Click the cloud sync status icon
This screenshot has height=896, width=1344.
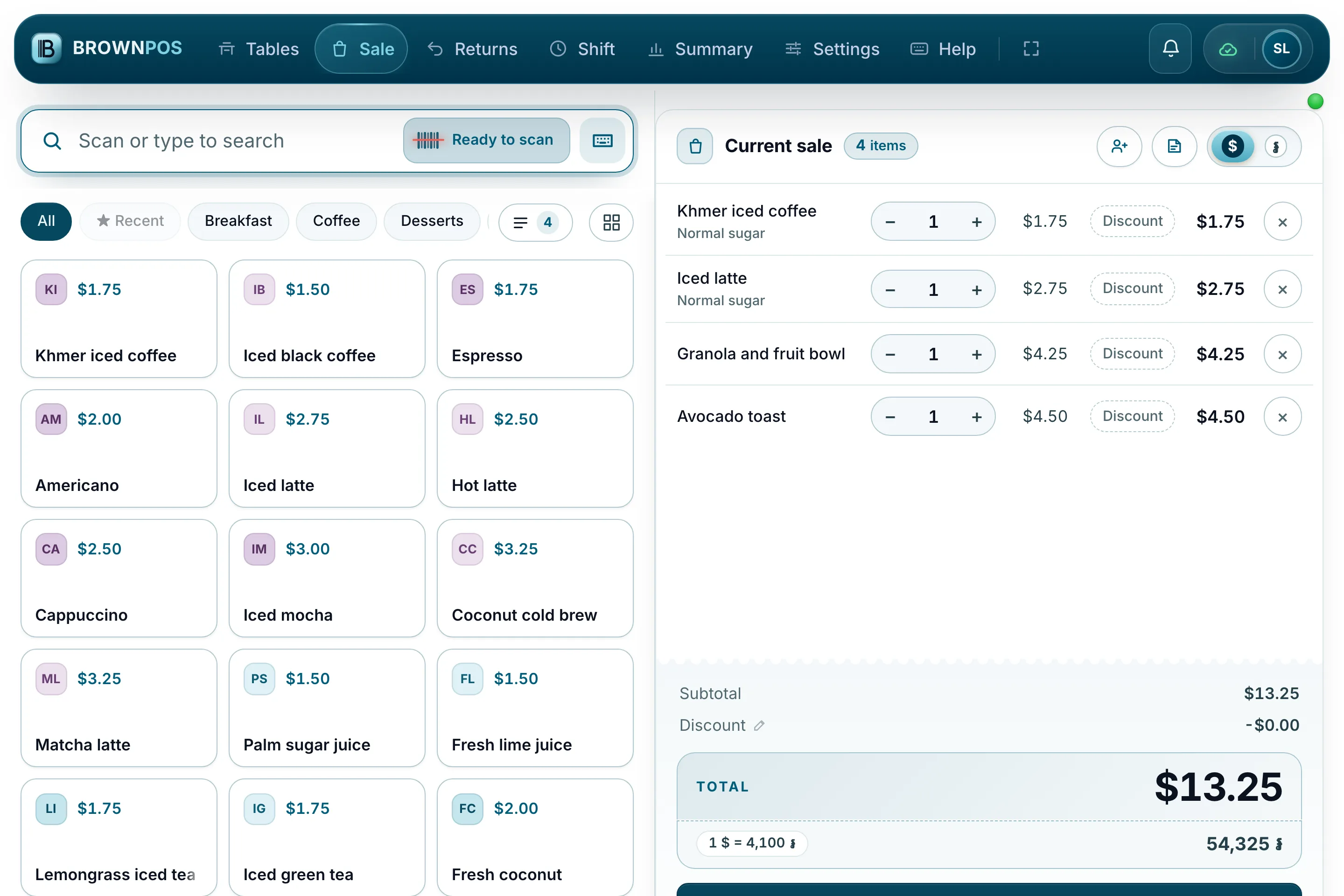(1227, 49)
